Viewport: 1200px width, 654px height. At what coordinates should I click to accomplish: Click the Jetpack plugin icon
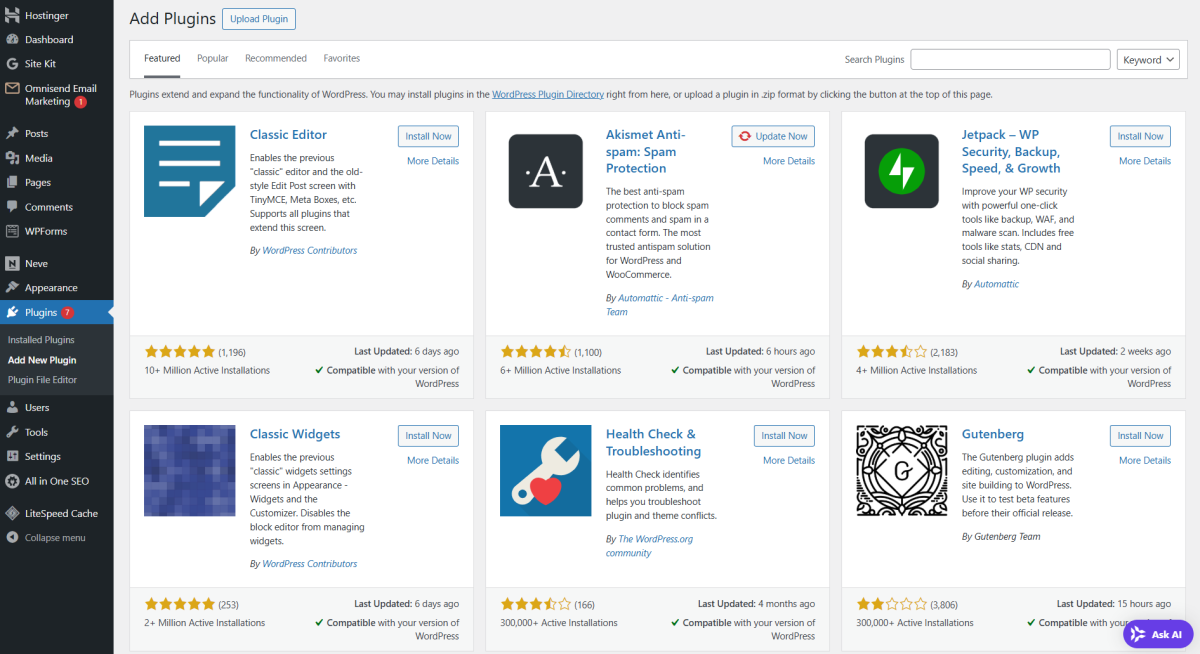[901, 171]
